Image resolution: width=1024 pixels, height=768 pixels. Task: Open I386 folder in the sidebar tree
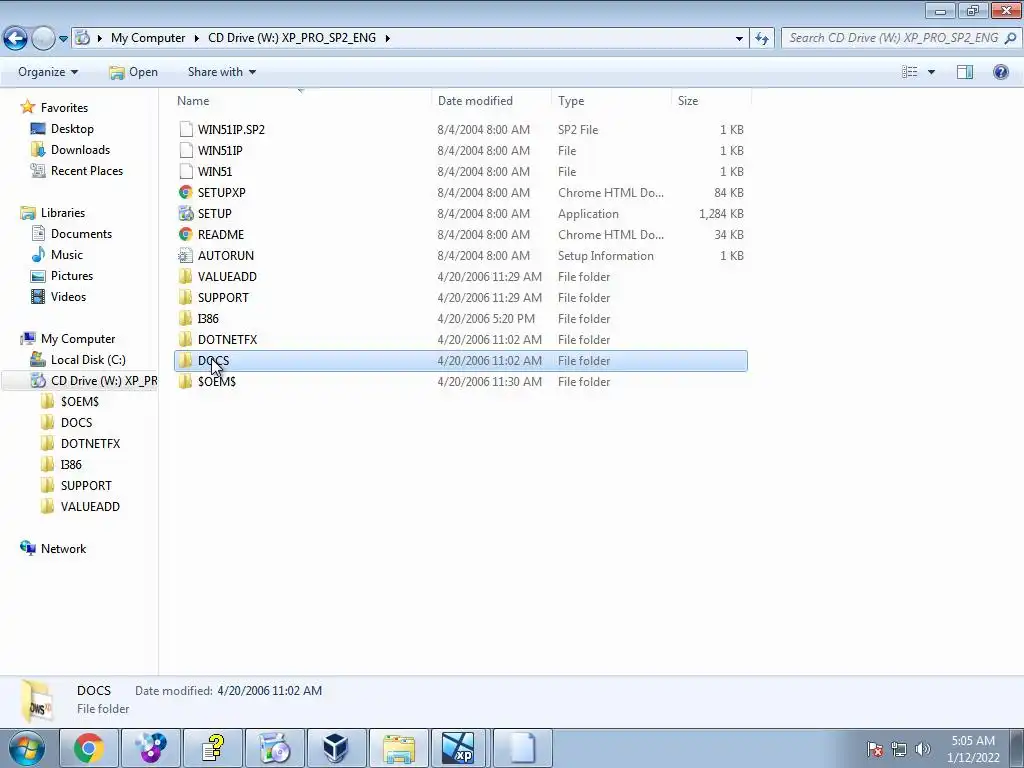point(71,464)
